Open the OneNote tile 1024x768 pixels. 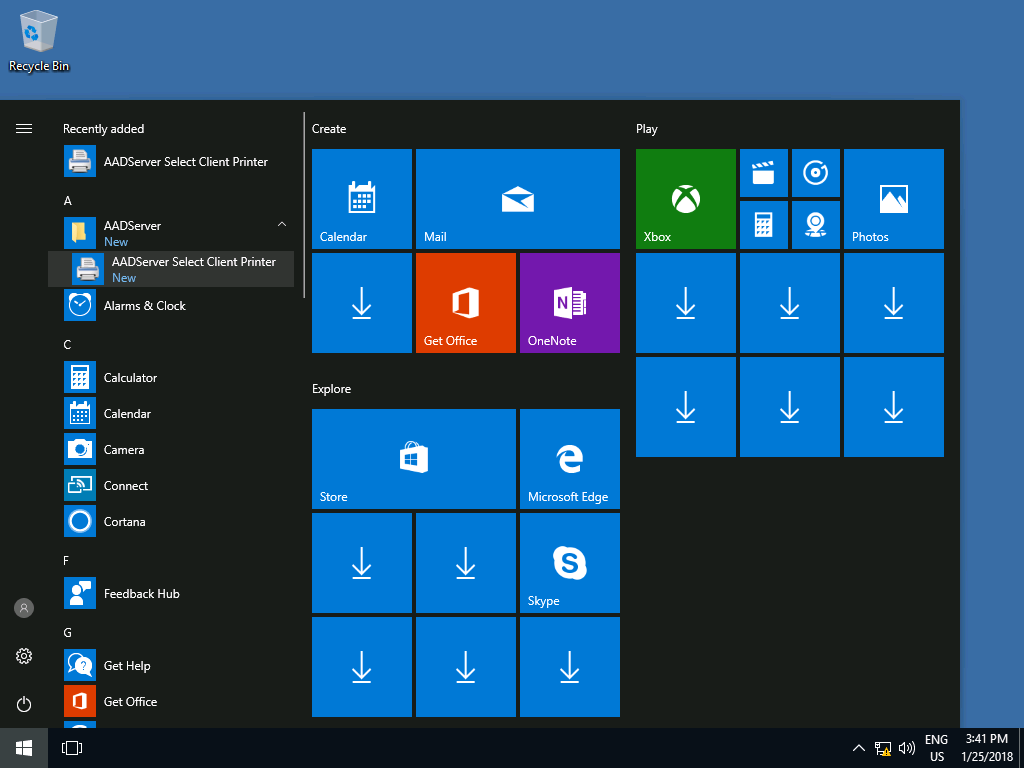569,303
